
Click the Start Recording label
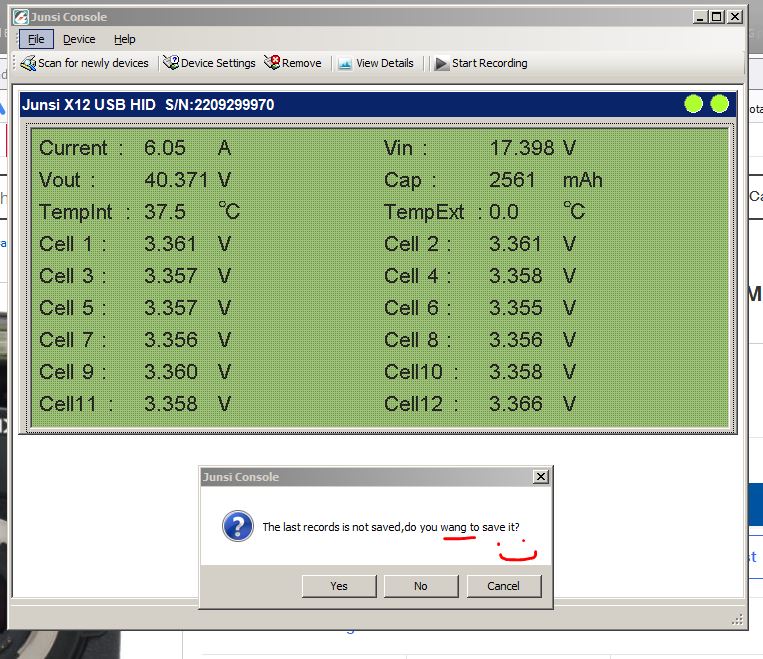pyautogui.click(x=490, y=63)
